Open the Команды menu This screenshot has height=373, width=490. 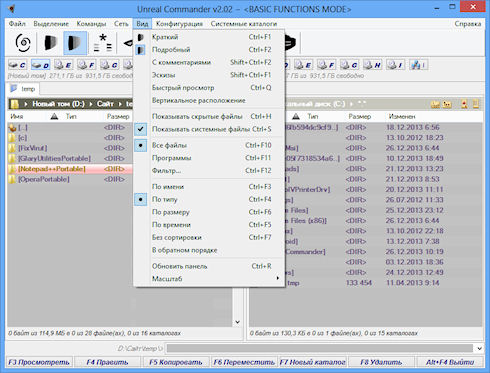(91, 24)
